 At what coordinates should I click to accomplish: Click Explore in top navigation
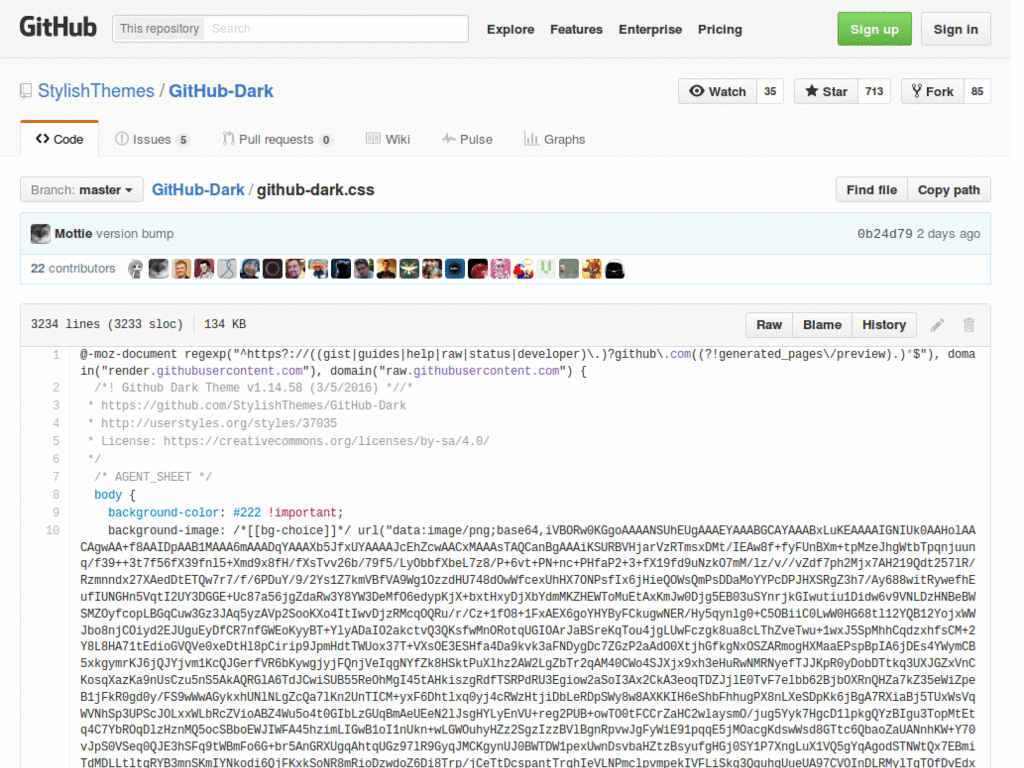510,29
